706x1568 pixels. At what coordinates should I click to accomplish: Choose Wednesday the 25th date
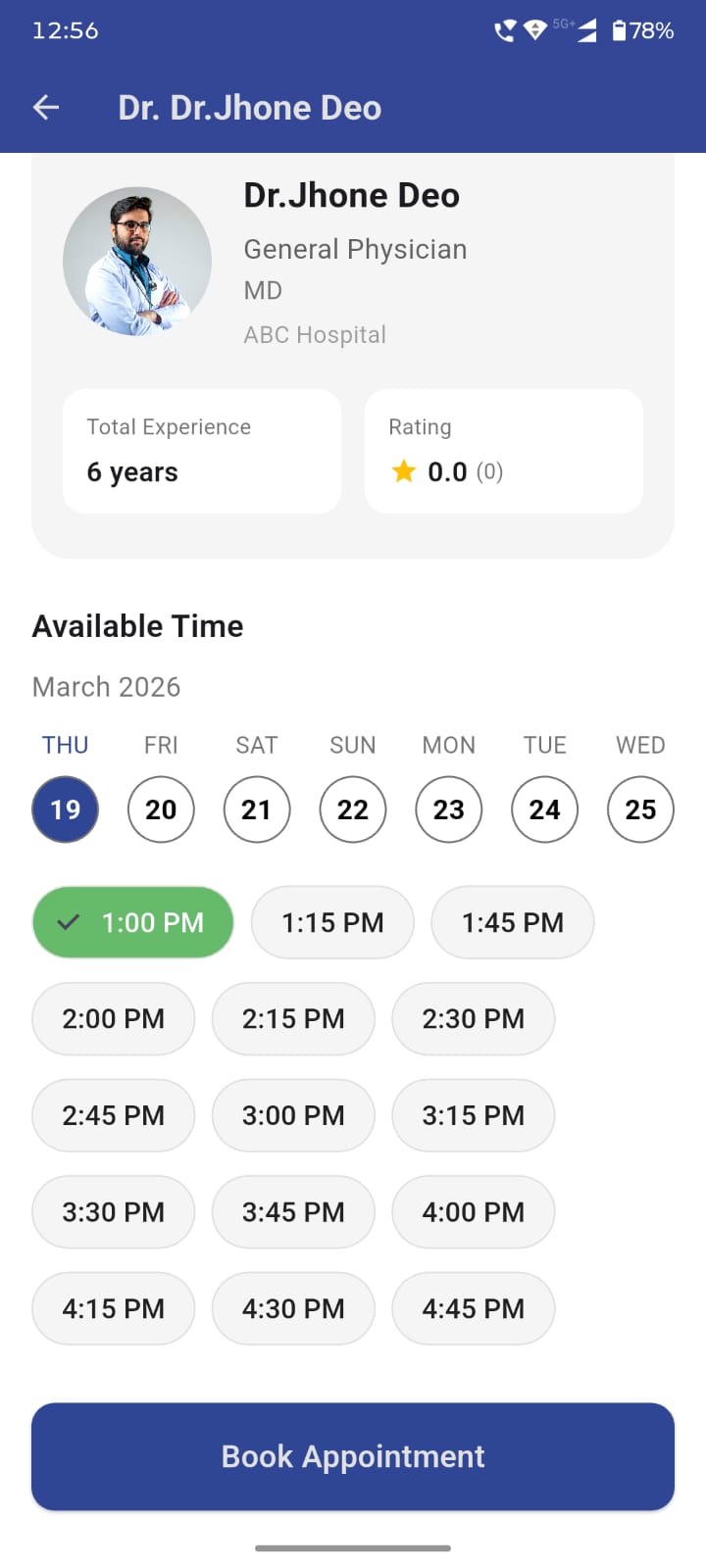[x=640, y=809]
